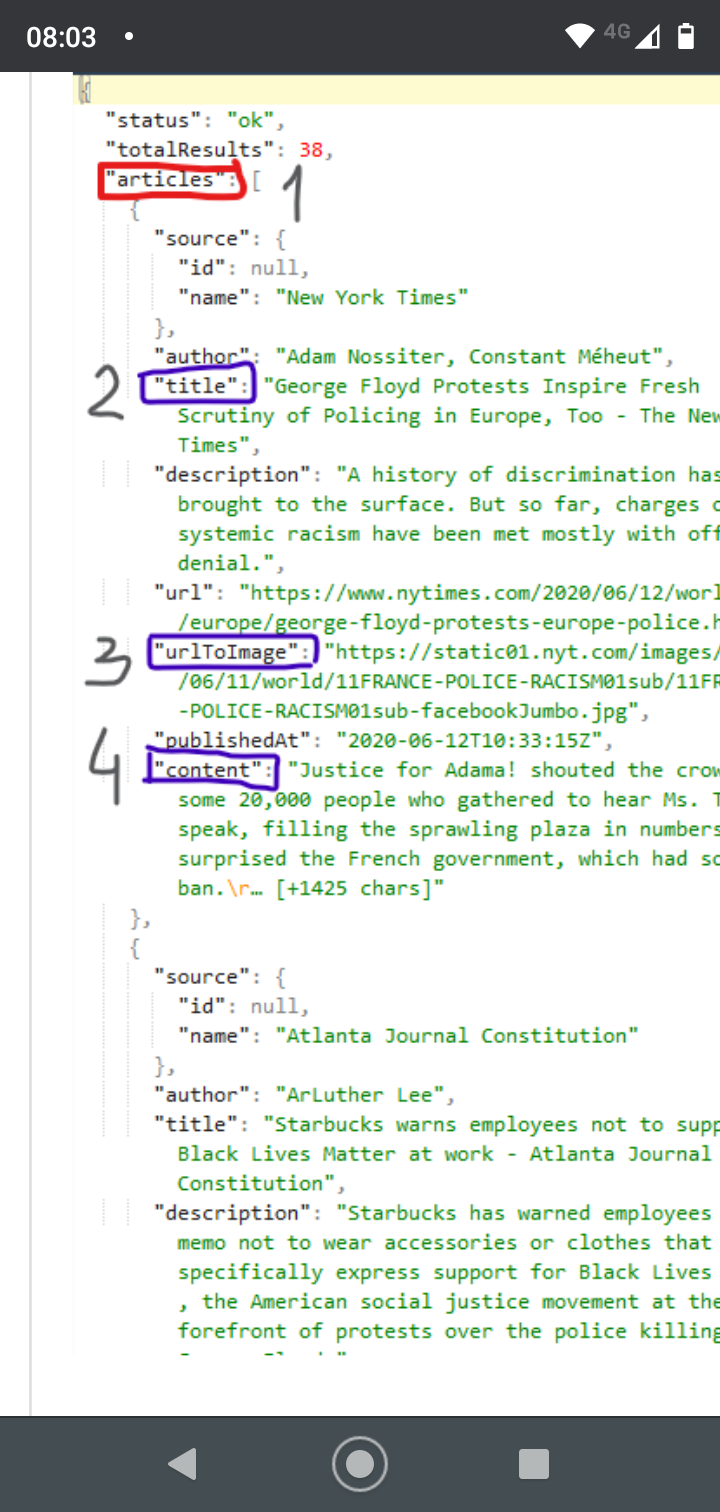720x1512 pixels.
Task: Select the "id" key of the second article
Action: coord(201,1006)
